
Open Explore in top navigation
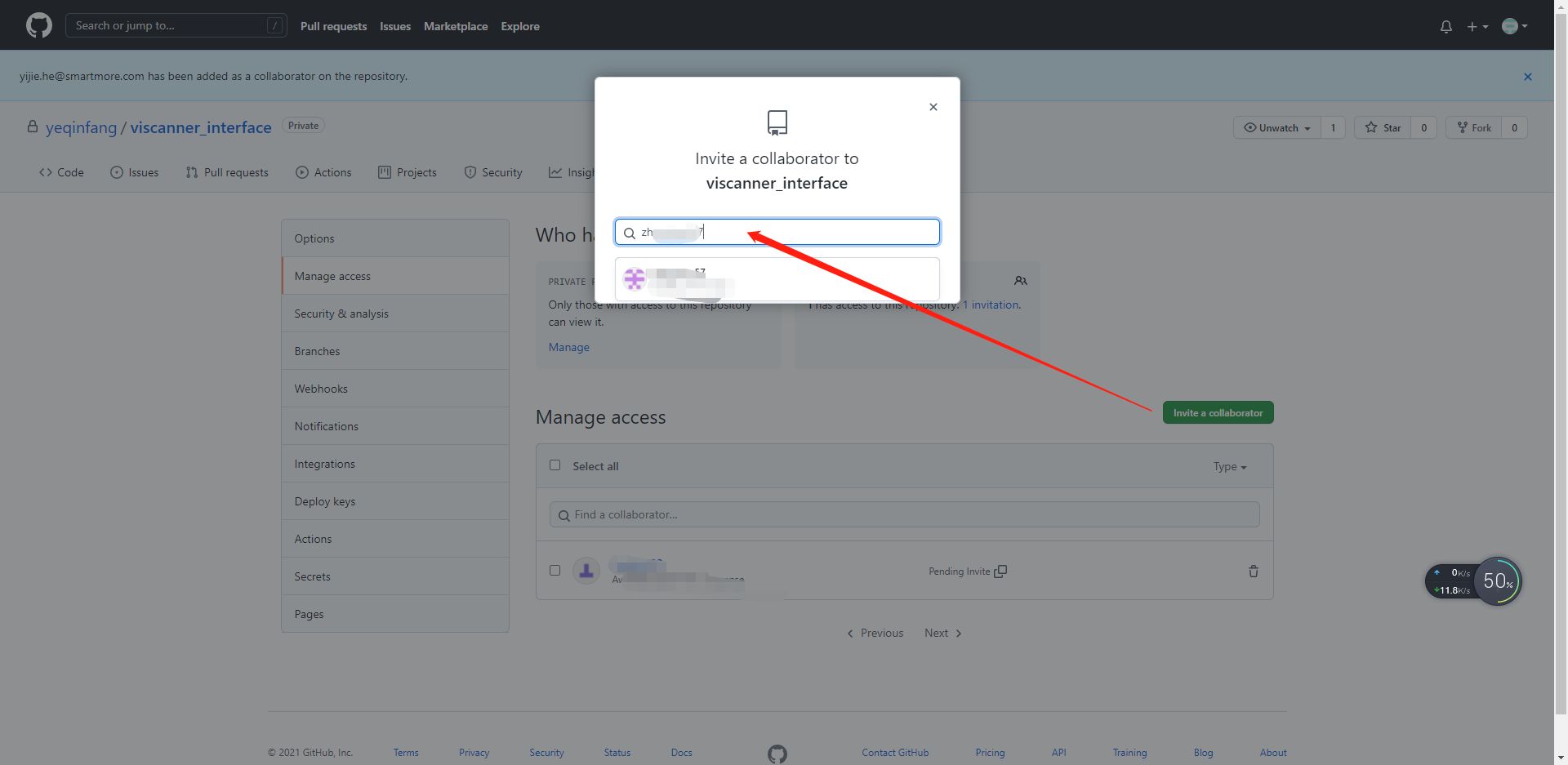pos(520,26)
